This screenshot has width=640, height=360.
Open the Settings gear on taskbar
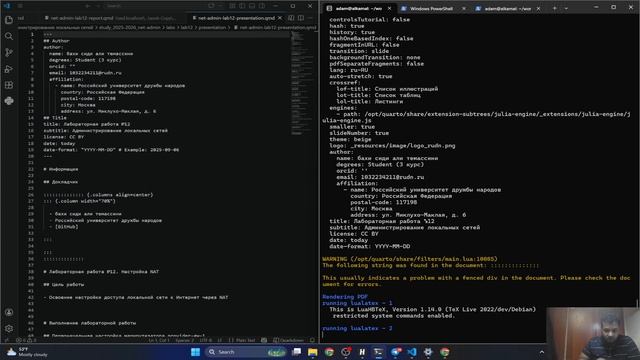[x=428, y=352]
